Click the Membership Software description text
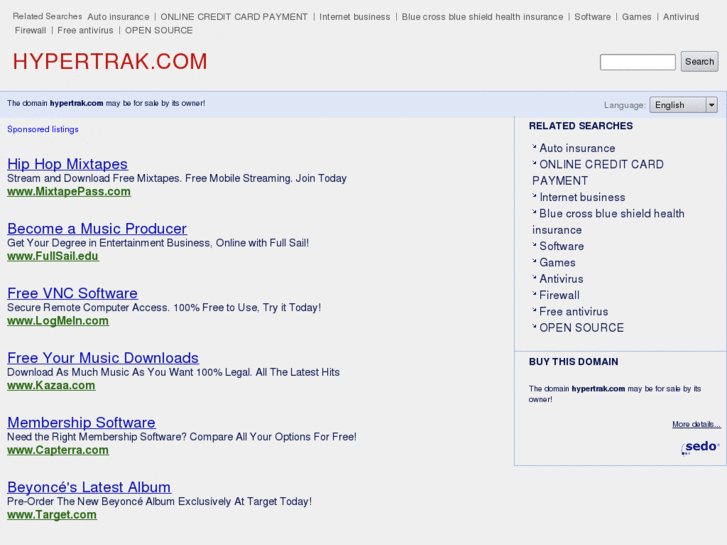The height and width of the screenshot is (545, 727). pyautogui.click(x=182, y=437)
